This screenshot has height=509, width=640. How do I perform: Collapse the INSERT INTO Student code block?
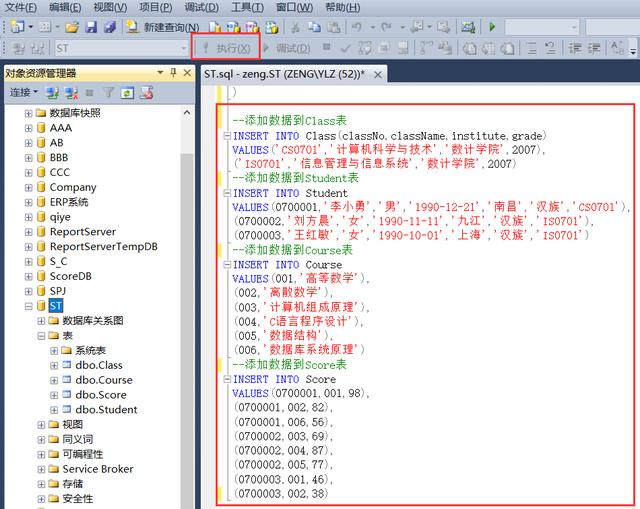click(227, 193)
